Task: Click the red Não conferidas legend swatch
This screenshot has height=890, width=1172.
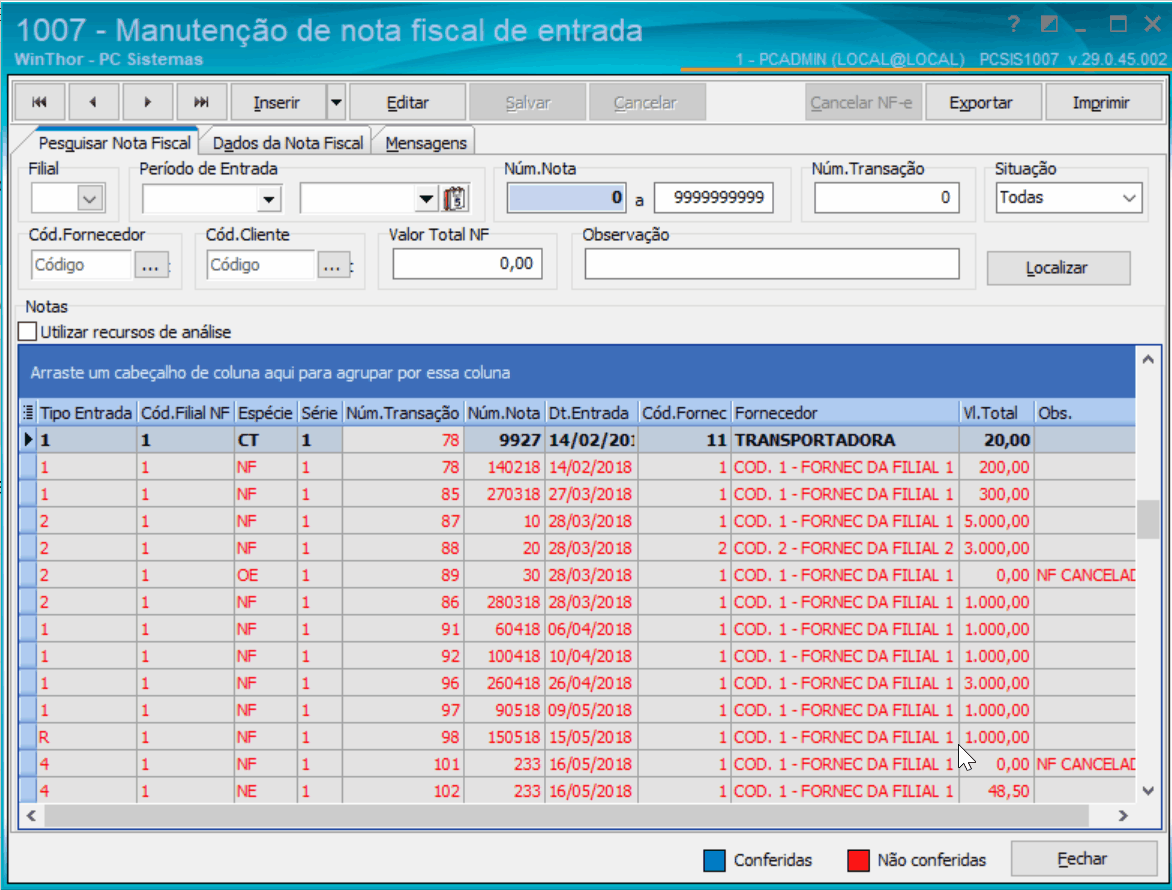Action: coord(858,860)
